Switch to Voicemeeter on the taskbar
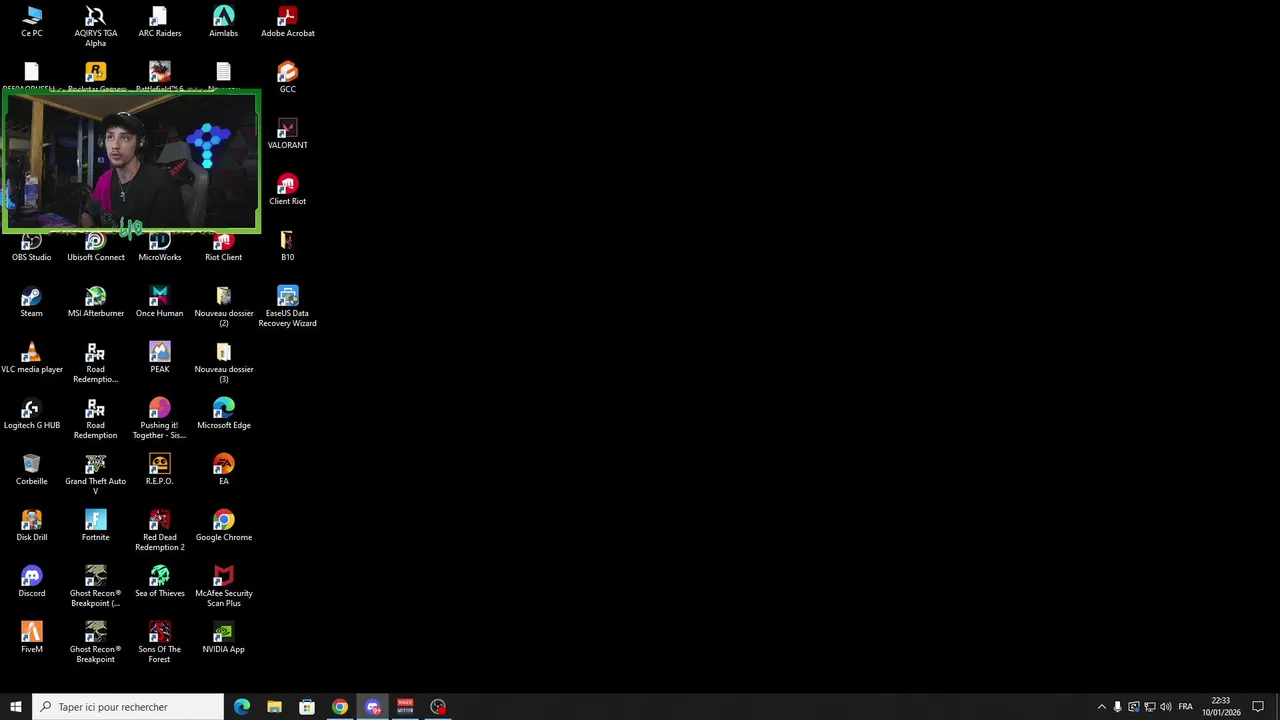The image size is (1280, 720). (x=405, y=707)
